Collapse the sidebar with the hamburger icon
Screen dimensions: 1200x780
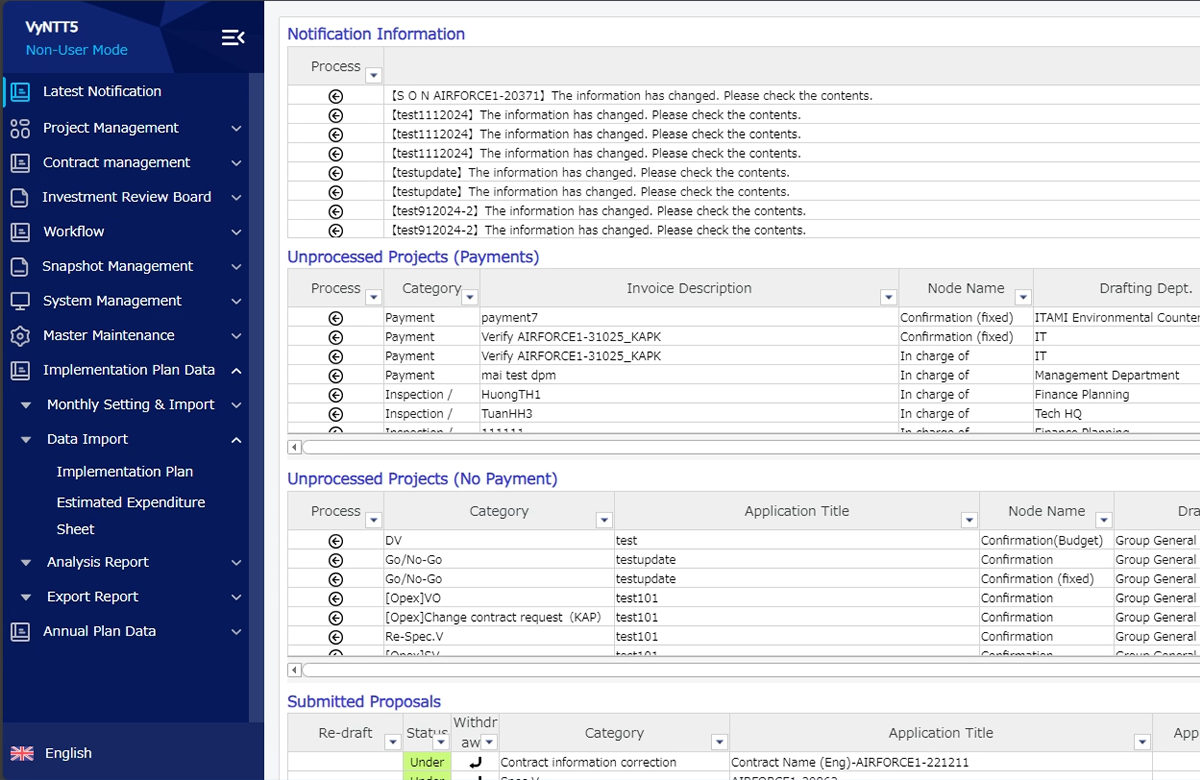[233, 38]
